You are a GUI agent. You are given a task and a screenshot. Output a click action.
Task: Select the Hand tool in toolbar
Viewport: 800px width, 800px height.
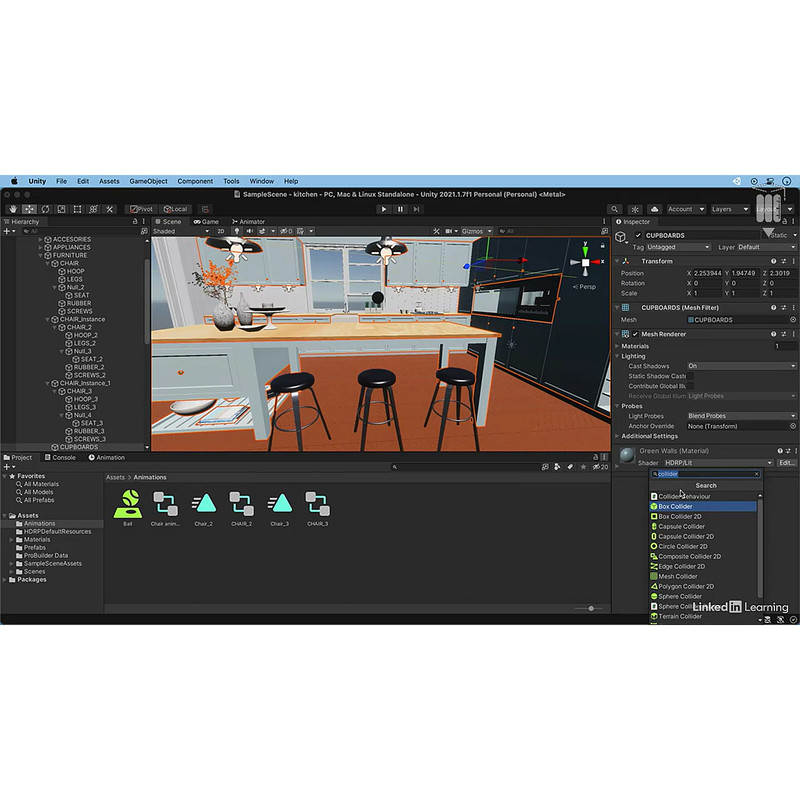point(13,209)
